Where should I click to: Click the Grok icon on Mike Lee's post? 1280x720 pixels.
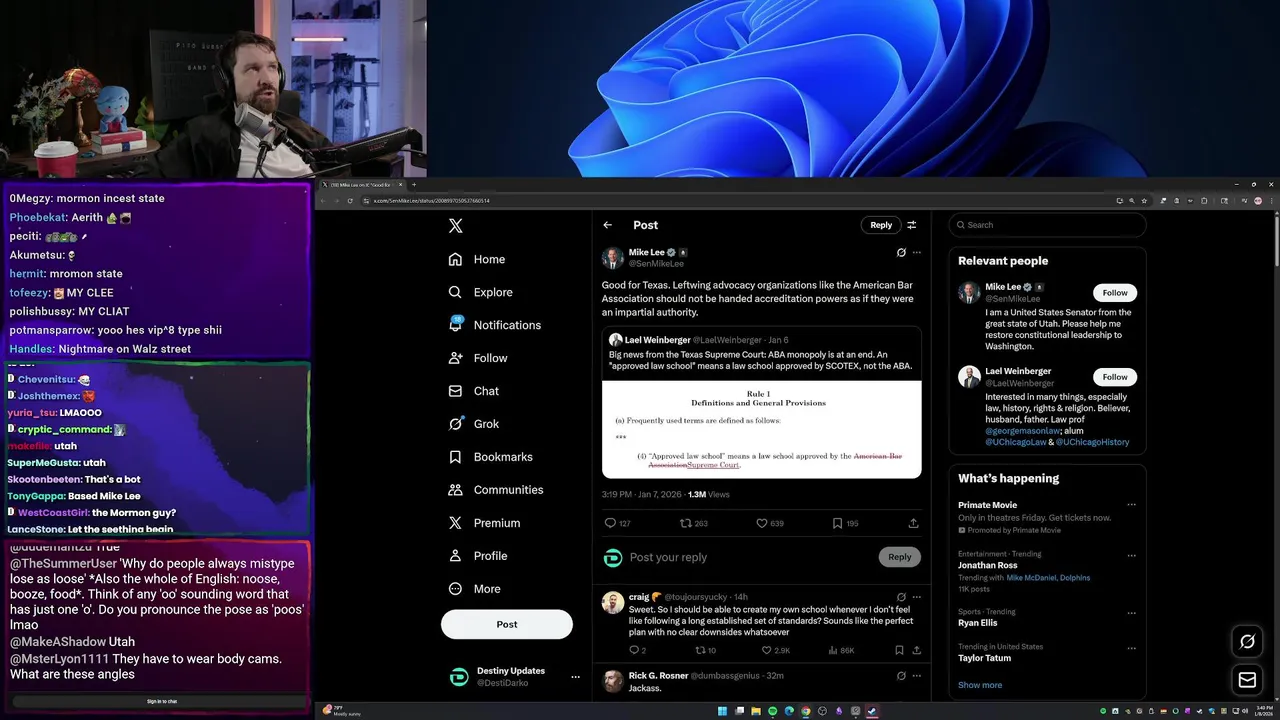[901, 253]
